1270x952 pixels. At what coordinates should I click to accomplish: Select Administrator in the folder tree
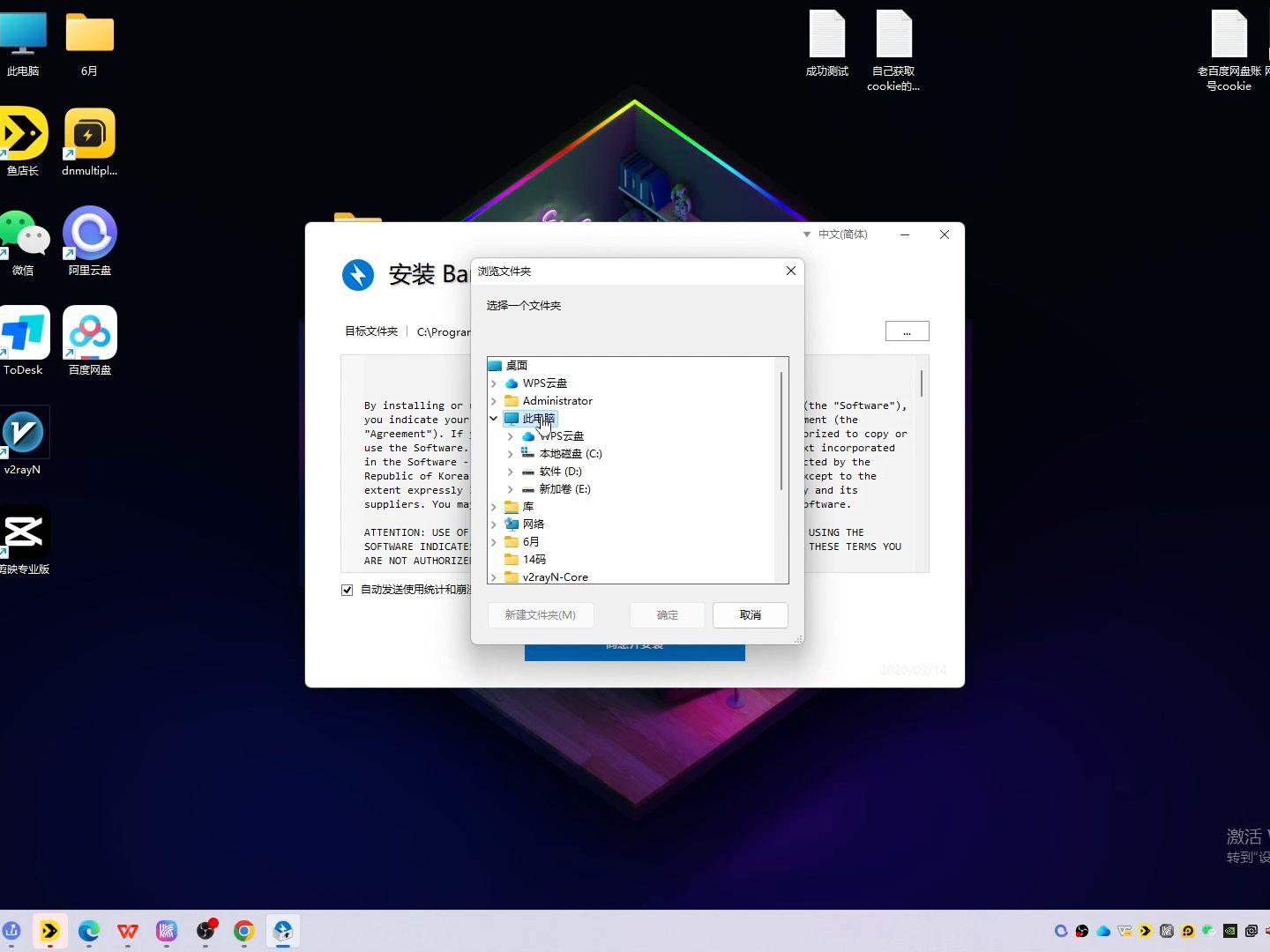coord(557,401)
